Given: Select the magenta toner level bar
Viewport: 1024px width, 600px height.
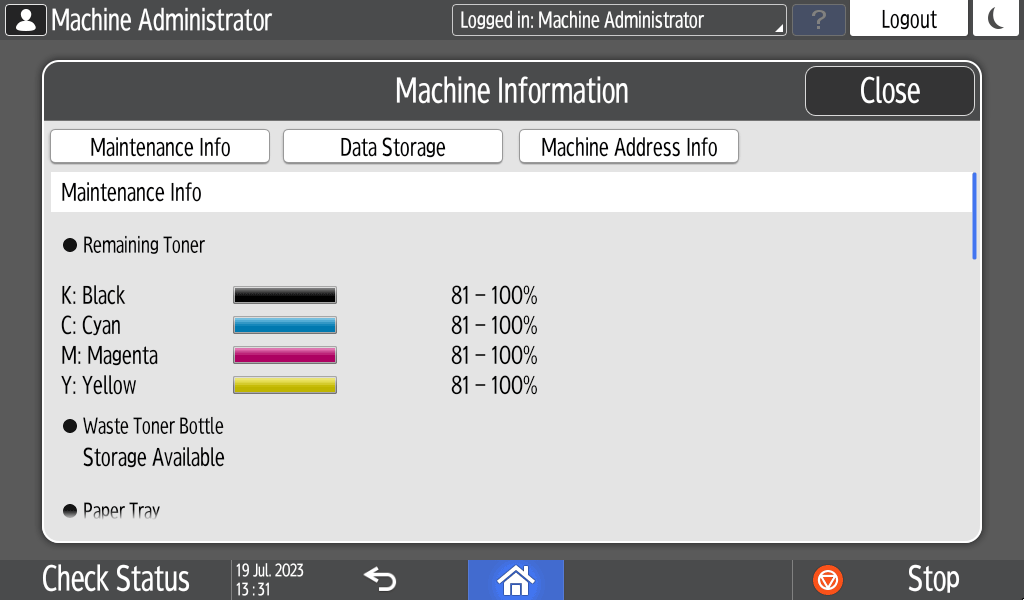Looking at the screenshot, I should point(285,355).
